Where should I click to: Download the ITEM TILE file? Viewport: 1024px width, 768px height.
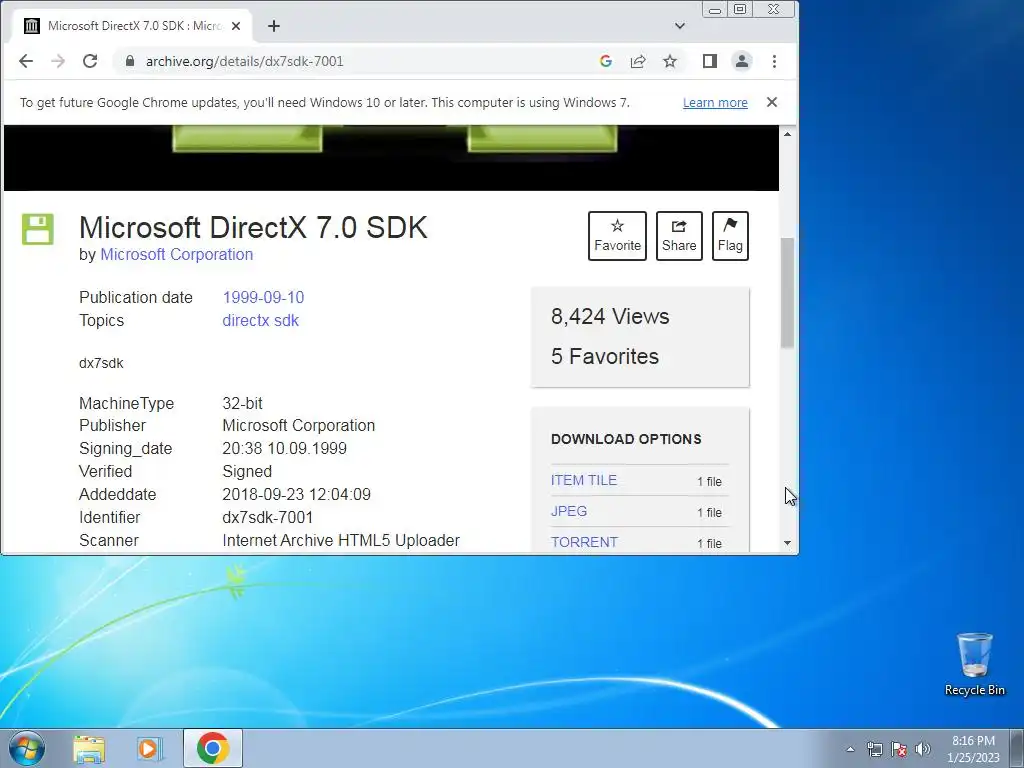[x=584, y=480]
